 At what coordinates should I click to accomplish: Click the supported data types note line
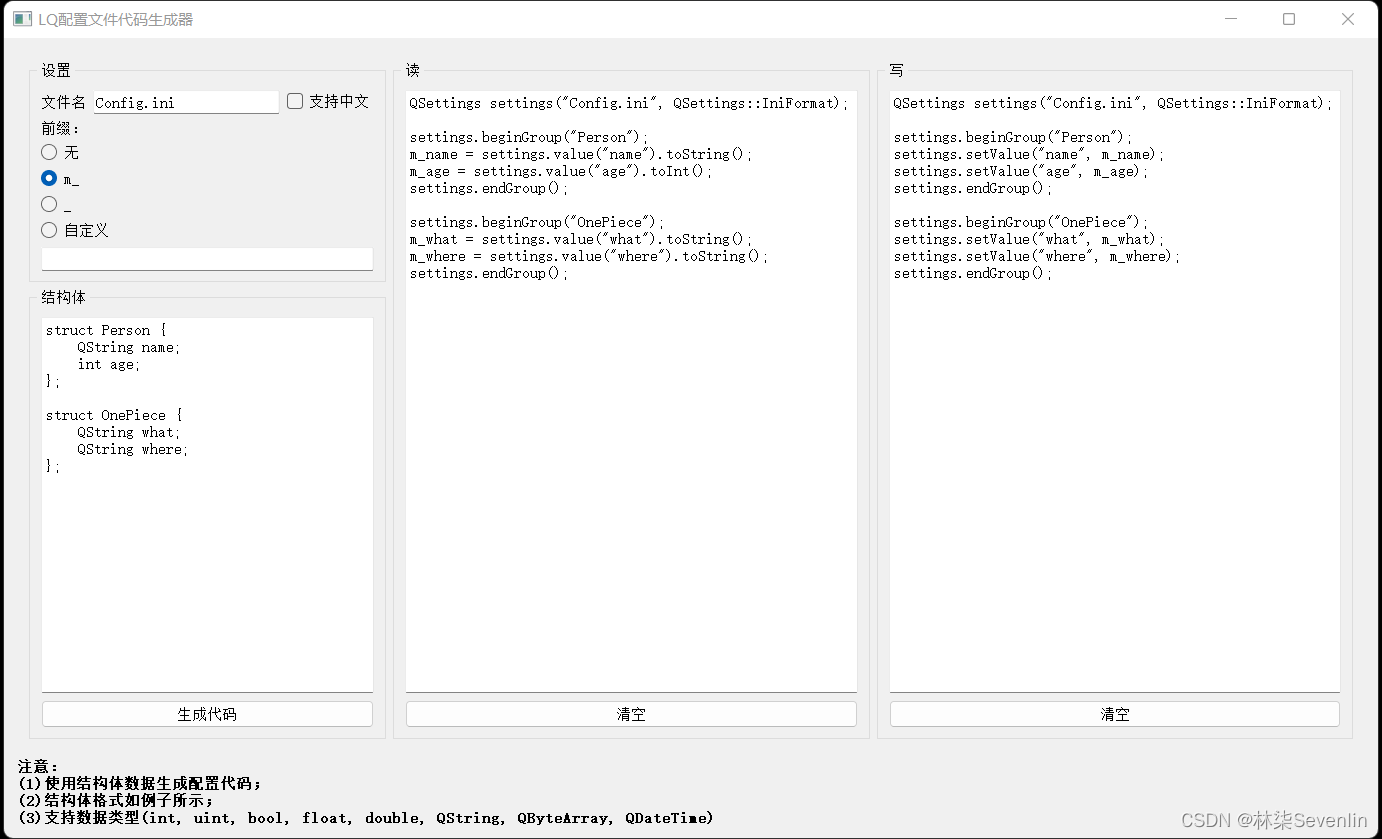click(x=366, y=818)
